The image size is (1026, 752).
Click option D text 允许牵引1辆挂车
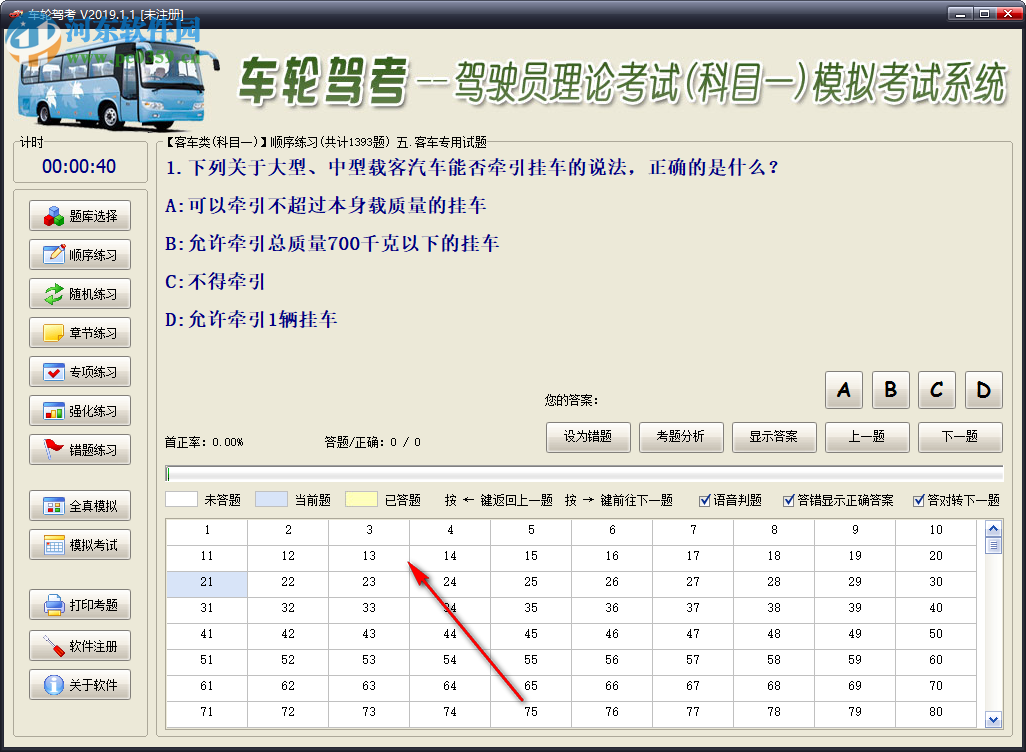point(263,319)
